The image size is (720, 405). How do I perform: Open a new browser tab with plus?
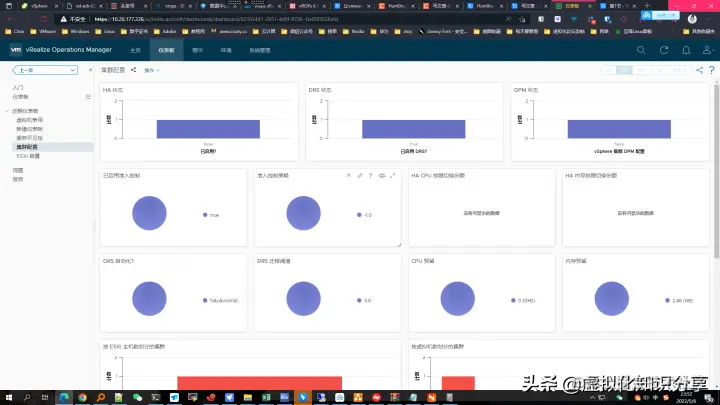647,6
